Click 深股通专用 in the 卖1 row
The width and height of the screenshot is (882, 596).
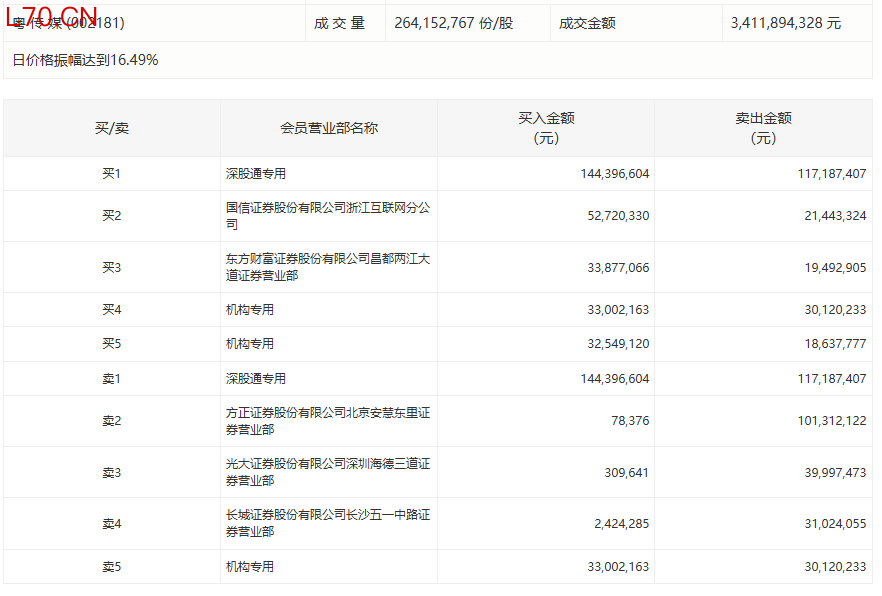[x=256, y=379]
